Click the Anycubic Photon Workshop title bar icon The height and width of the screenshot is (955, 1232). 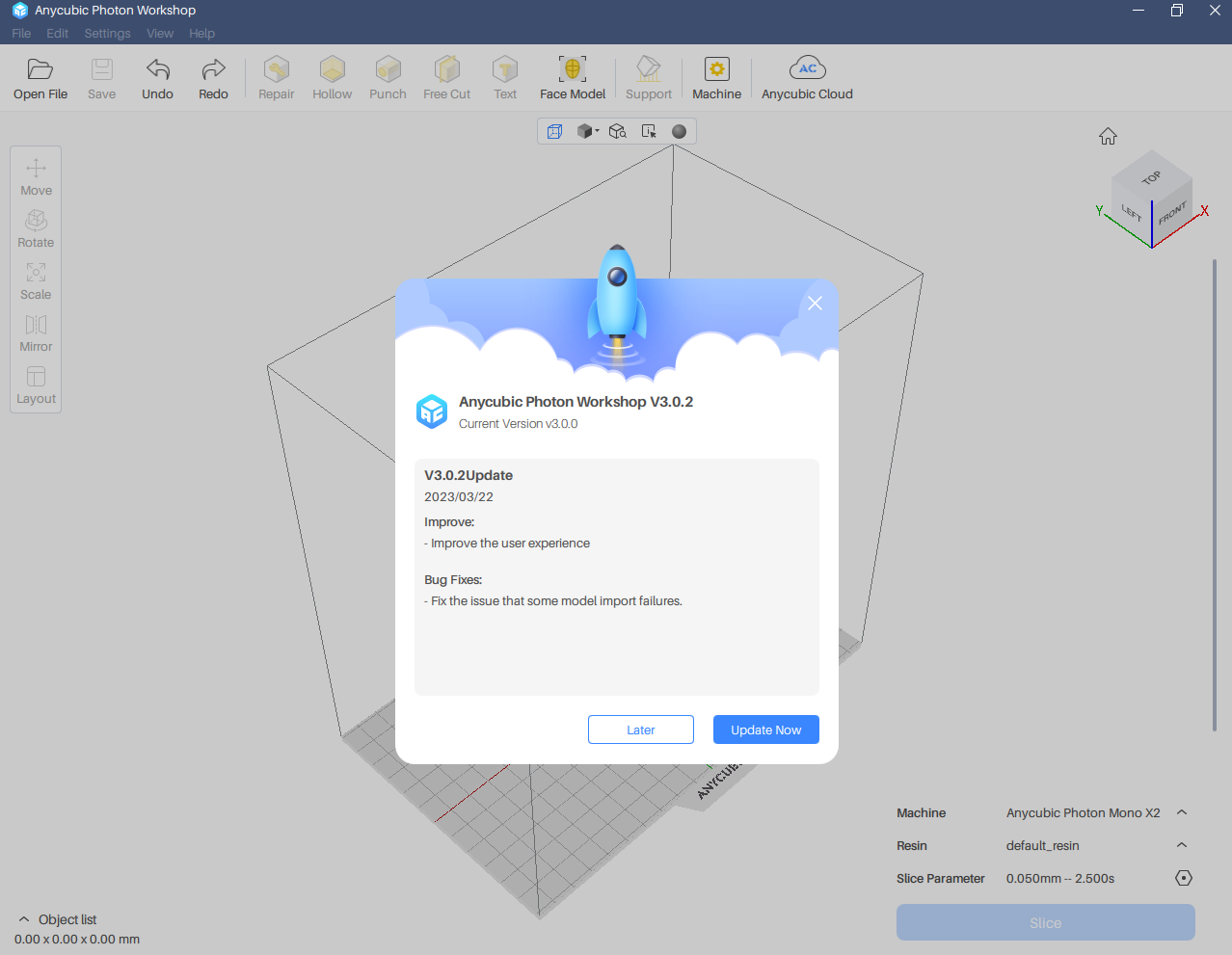pyautogui.click(x=19, y=11)
